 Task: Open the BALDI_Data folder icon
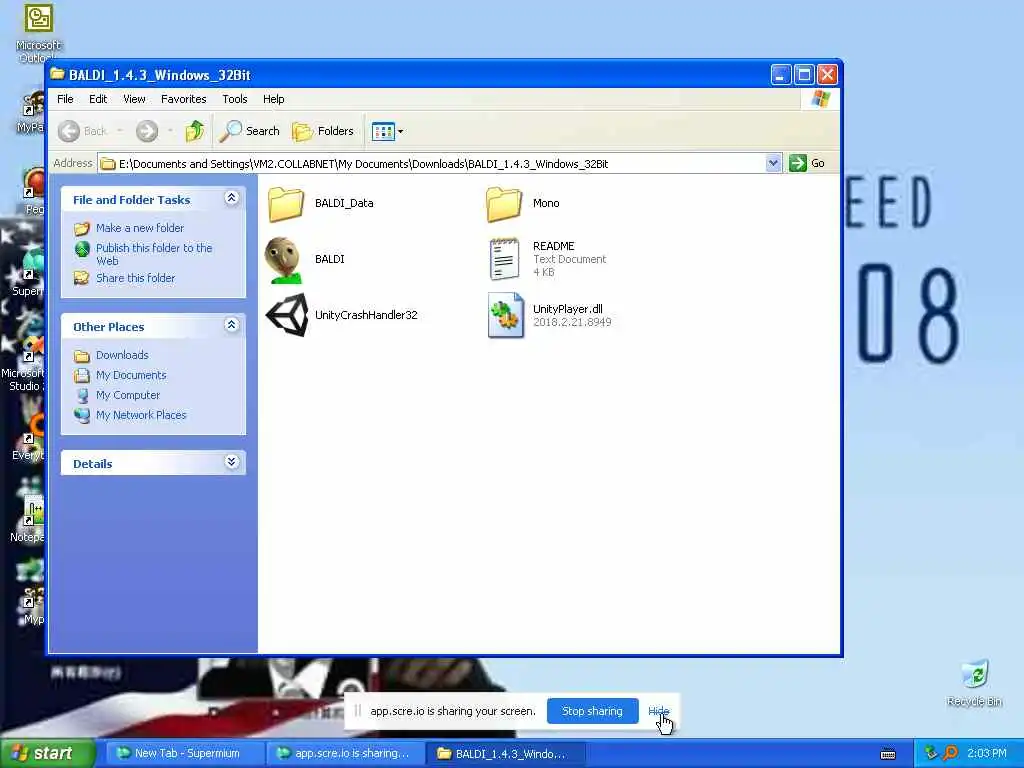(286, 204)
